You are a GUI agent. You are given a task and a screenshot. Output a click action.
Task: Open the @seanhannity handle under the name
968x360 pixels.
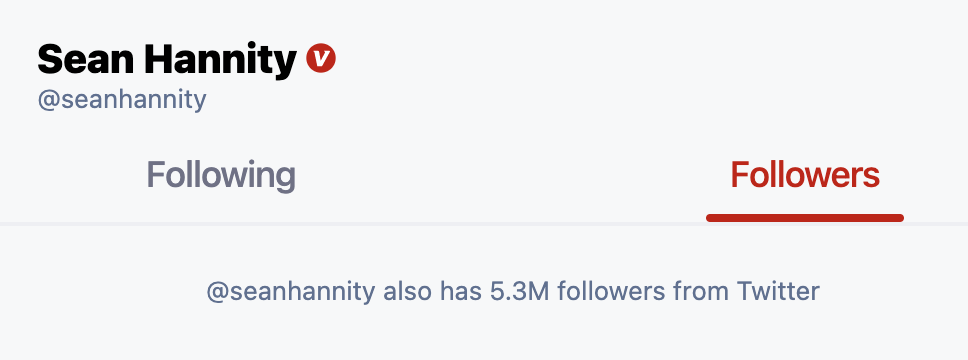pyautogui.click(x=122, y=100)
